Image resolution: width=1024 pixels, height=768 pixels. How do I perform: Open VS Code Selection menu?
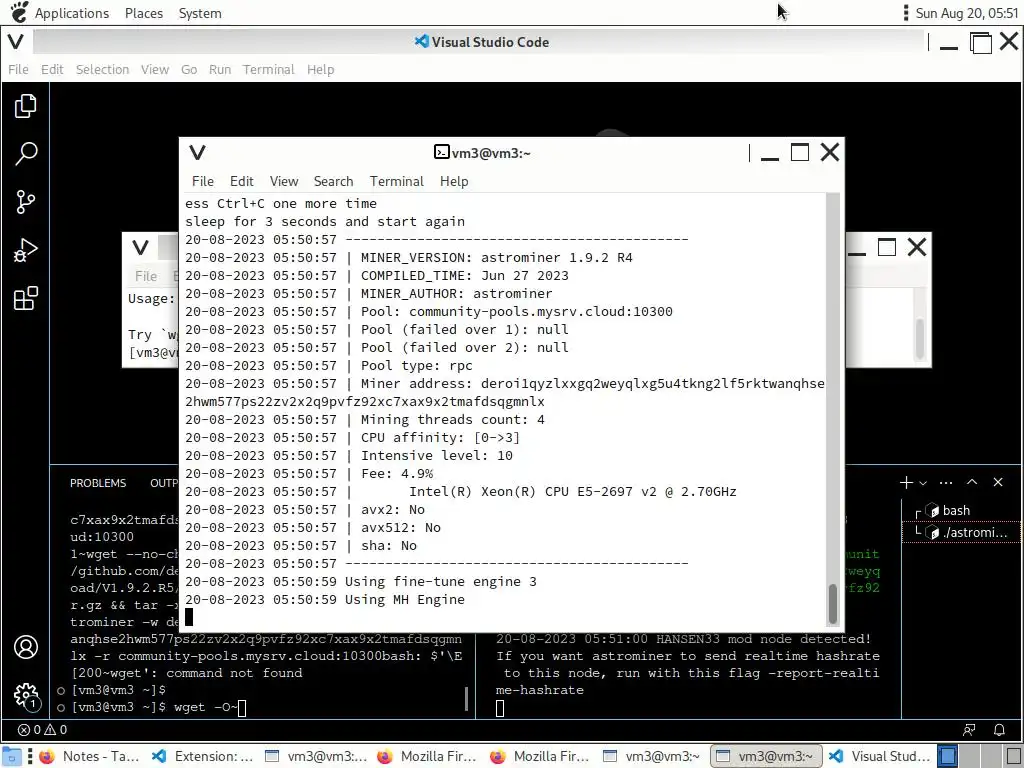click(102, 69)
